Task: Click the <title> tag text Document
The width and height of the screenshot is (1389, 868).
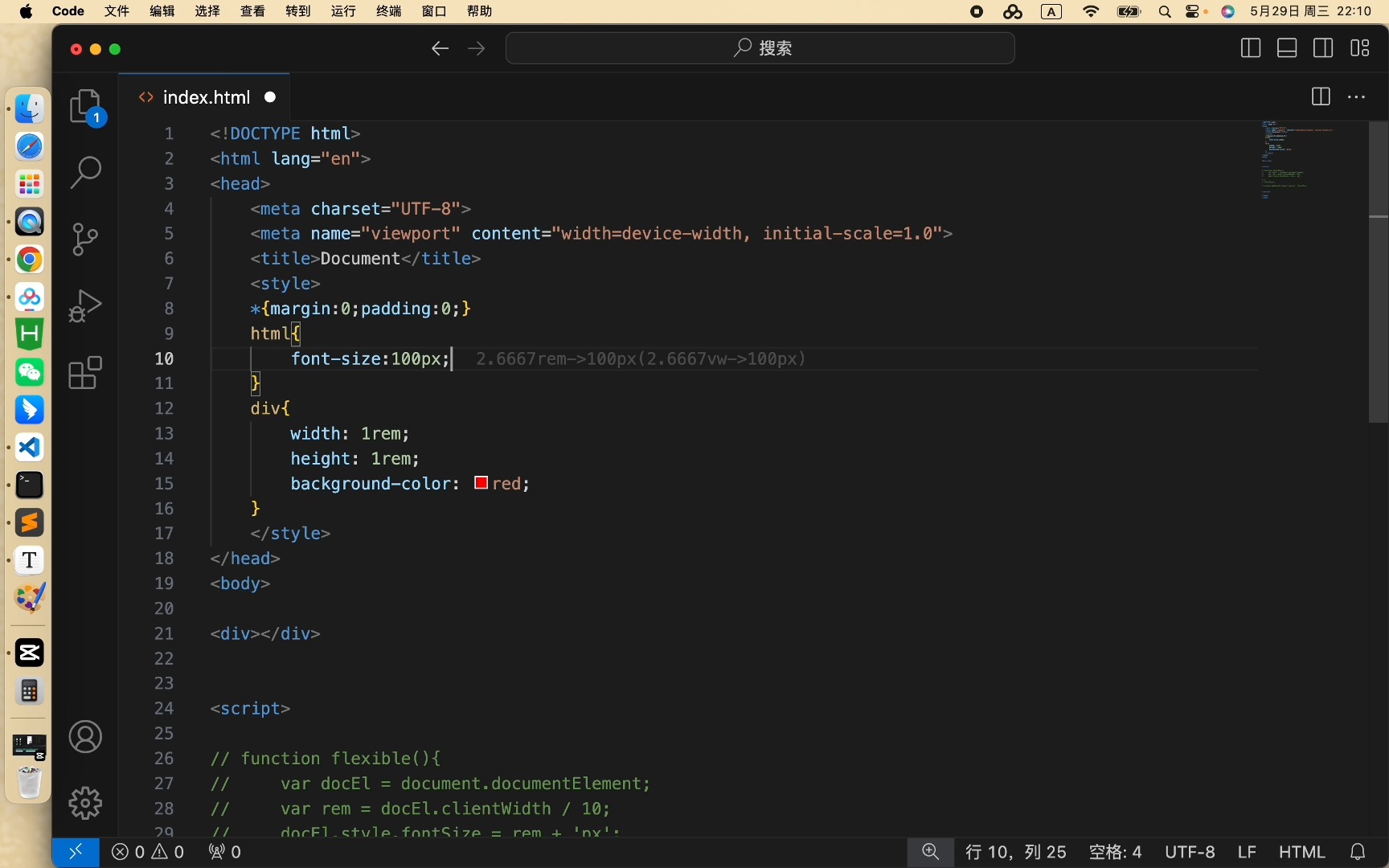Action: (x=360, y=258)
